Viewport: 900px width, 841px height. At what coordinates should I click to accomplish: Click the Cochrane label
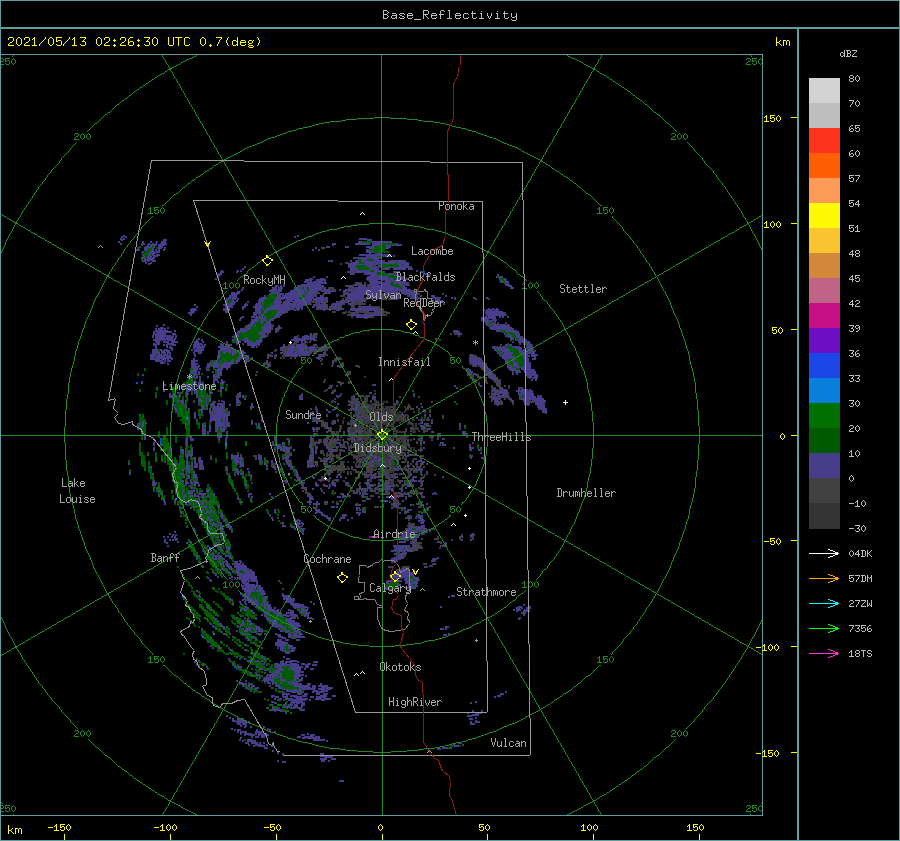tap(327, 559)
